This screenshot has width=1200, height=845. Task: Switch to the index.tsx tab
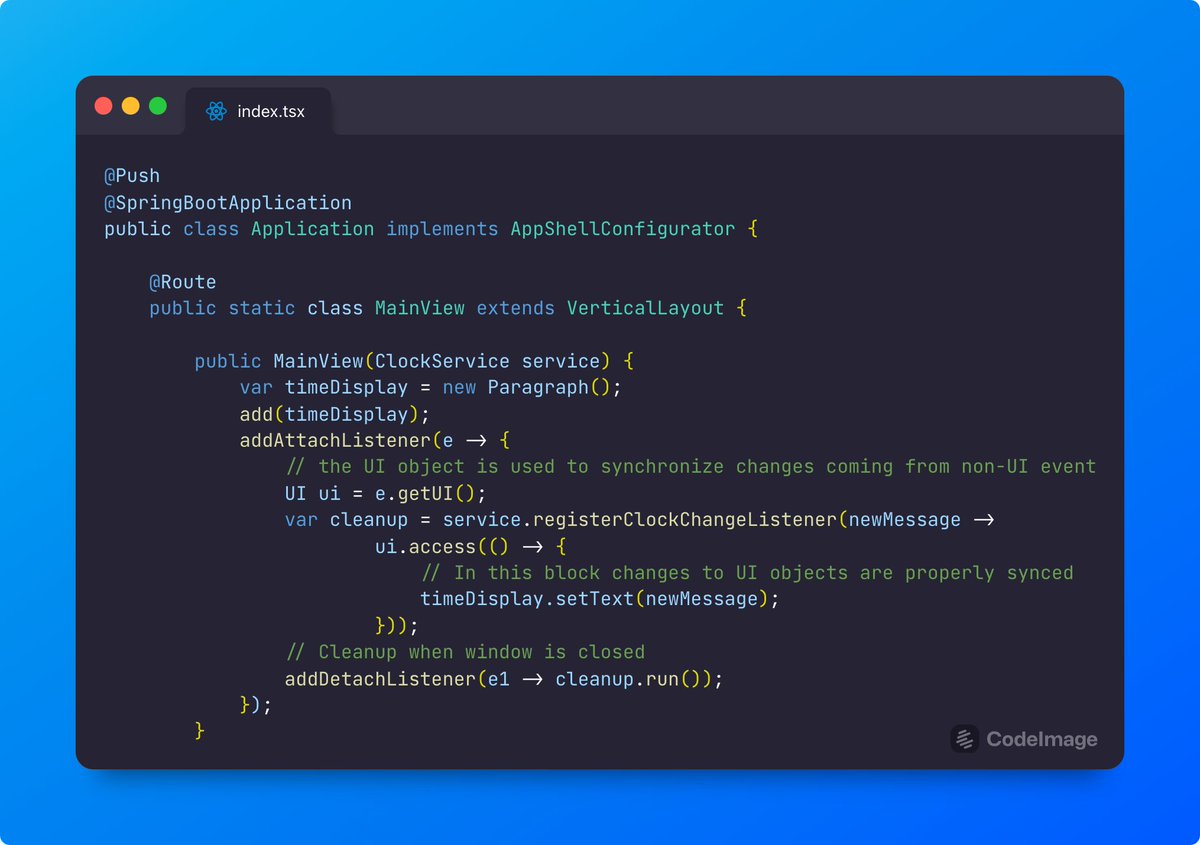click(258, 112)
